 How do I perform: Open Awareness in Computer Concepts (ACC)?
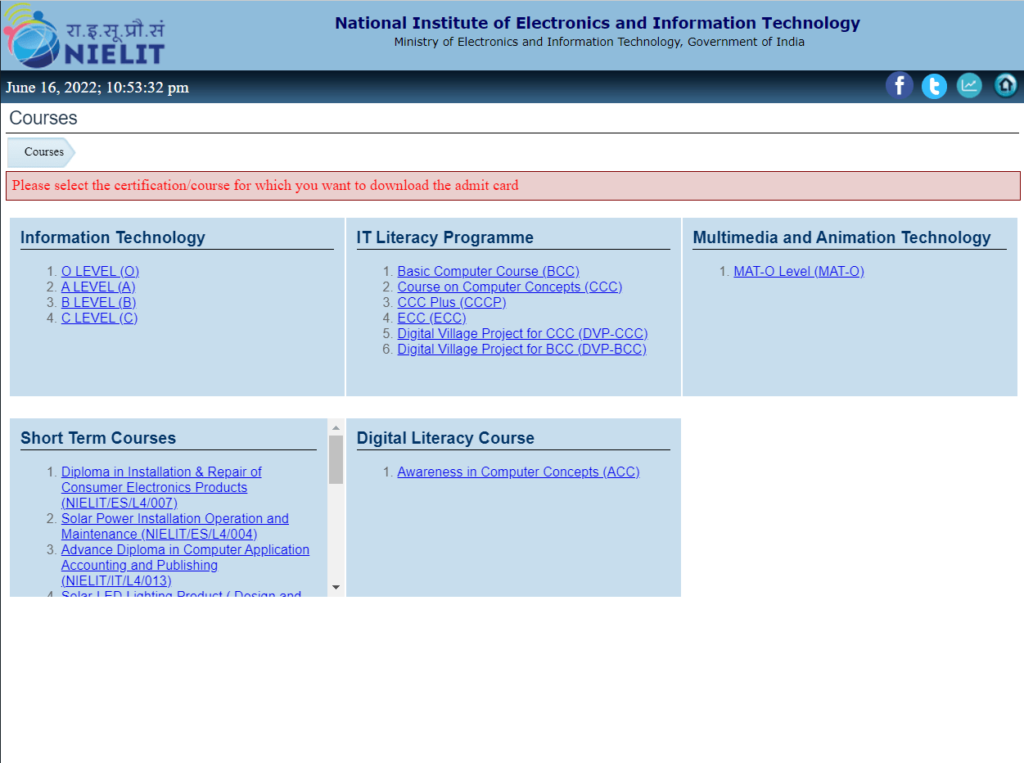click(x=518, y=472)
